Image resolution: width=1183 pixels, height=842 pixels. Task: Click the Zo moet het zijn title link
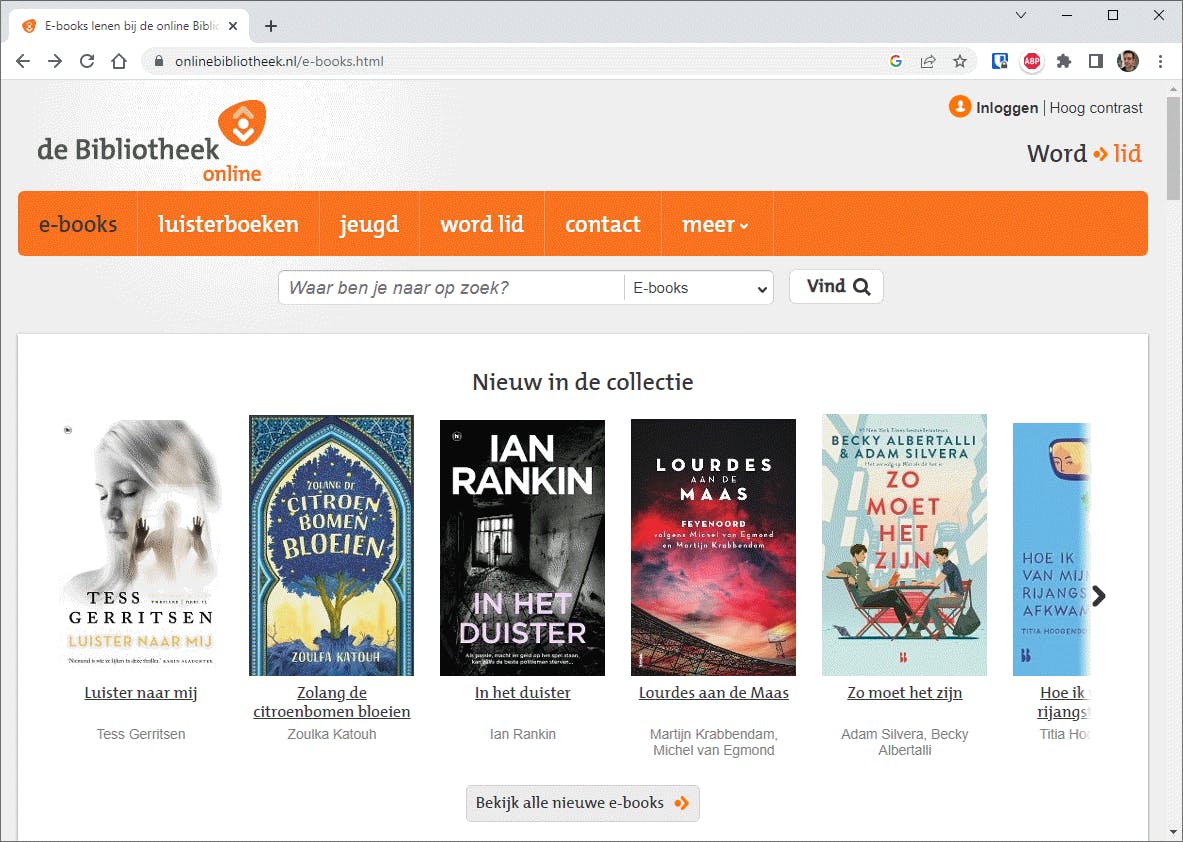(905, 693)
